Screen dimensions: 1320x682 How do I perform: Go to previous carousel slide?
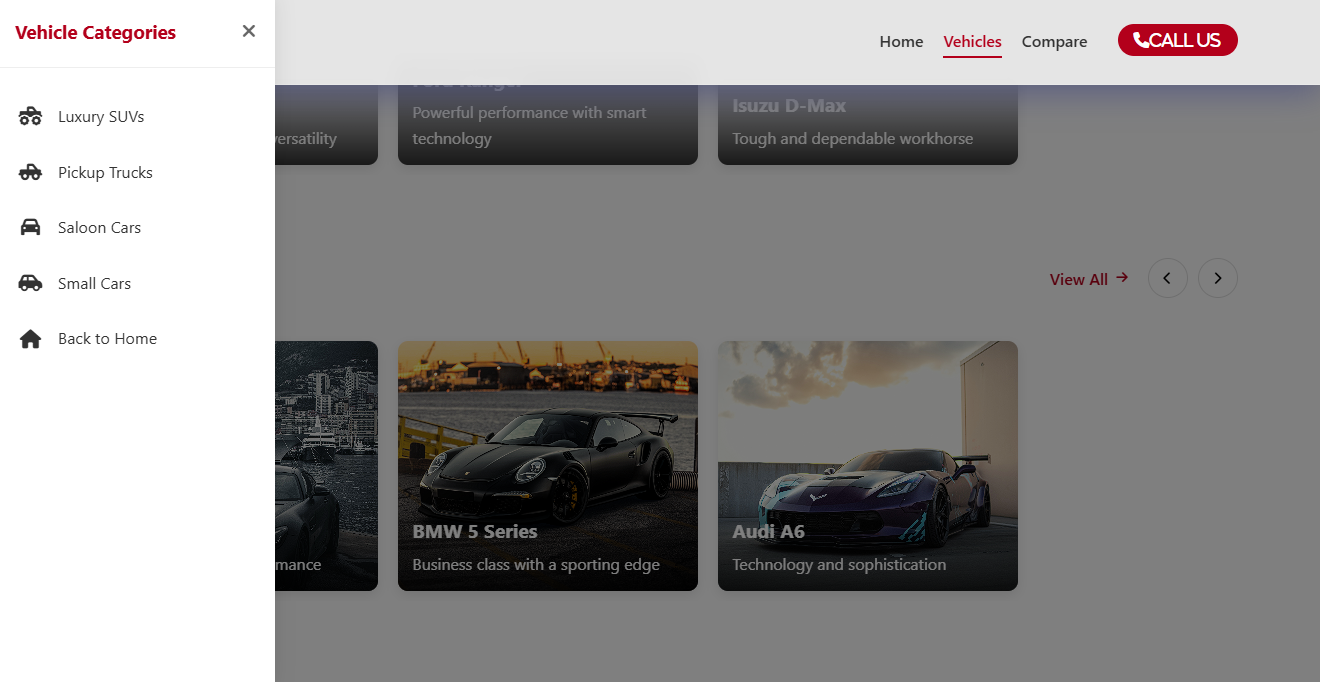point(1168,278)
